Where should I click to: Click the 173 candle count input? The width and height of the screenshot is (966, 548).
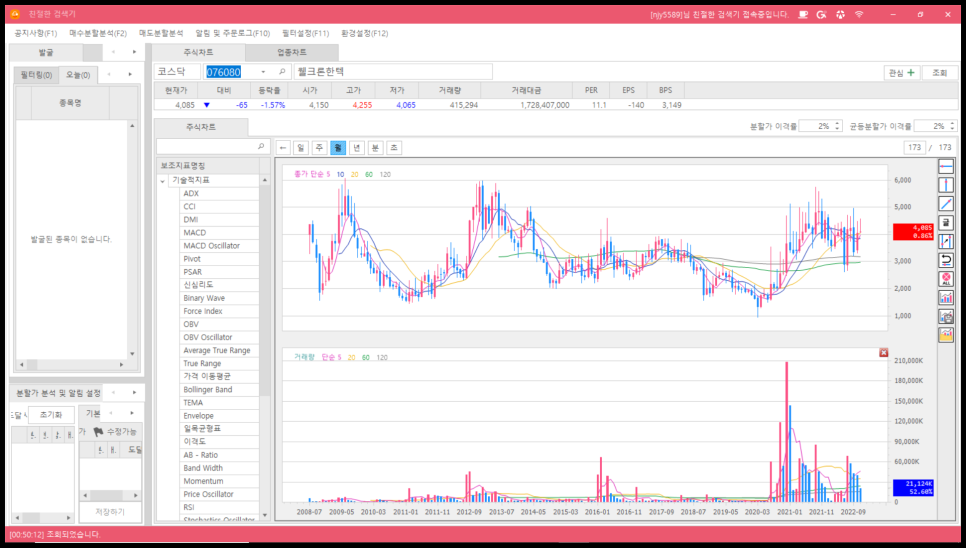pos(914,147)
